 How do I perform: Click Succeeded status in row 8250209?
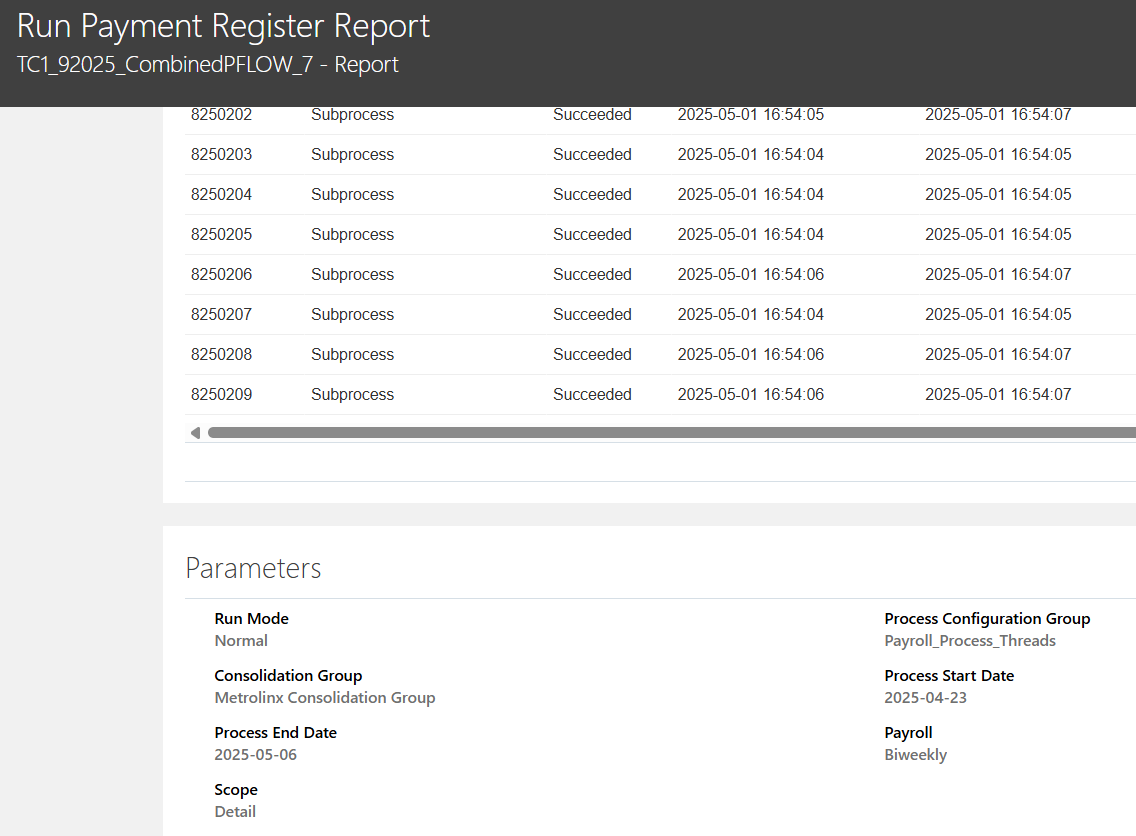coord(593,393)
